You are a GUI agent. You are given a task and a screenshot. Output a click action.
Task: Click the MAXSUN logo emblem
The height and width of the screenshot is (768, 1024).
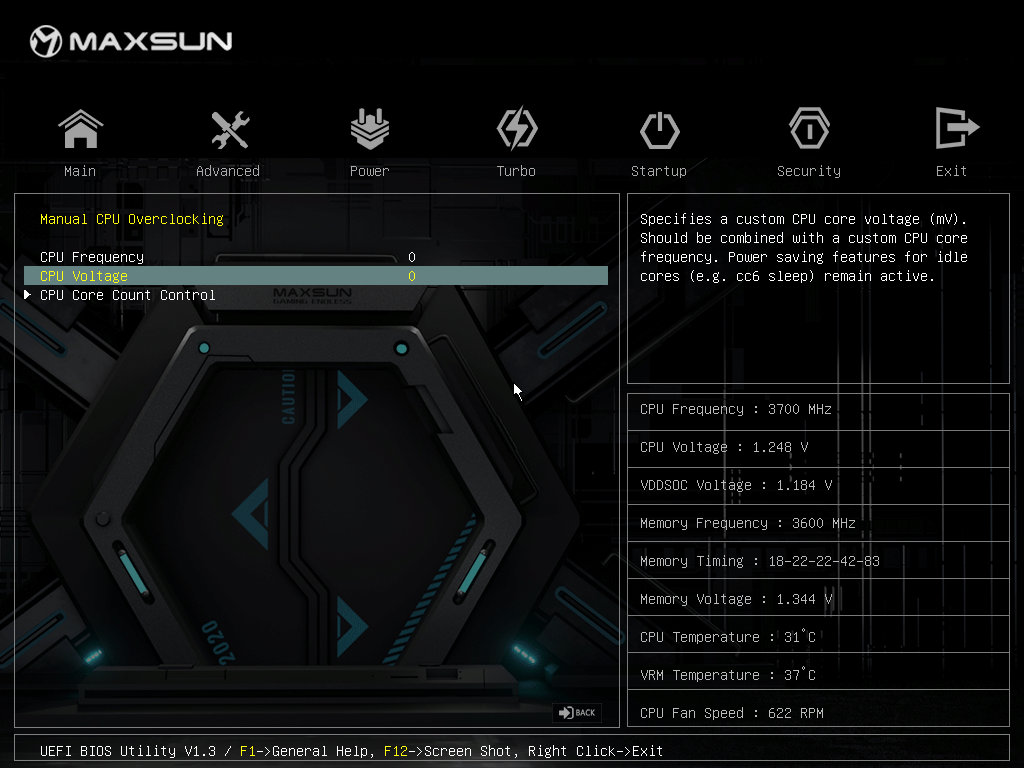(x=46, y=41)
